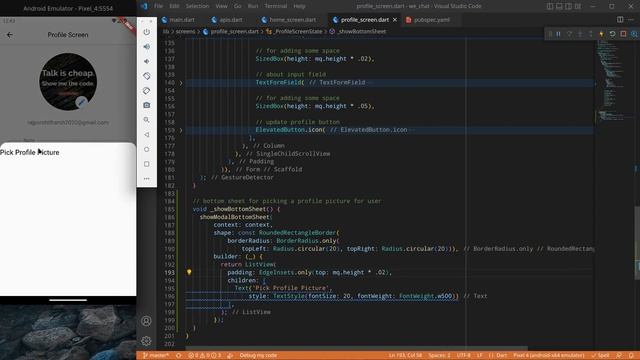Open the Go menu
This screenshot has height=360, width=640.
238,6
